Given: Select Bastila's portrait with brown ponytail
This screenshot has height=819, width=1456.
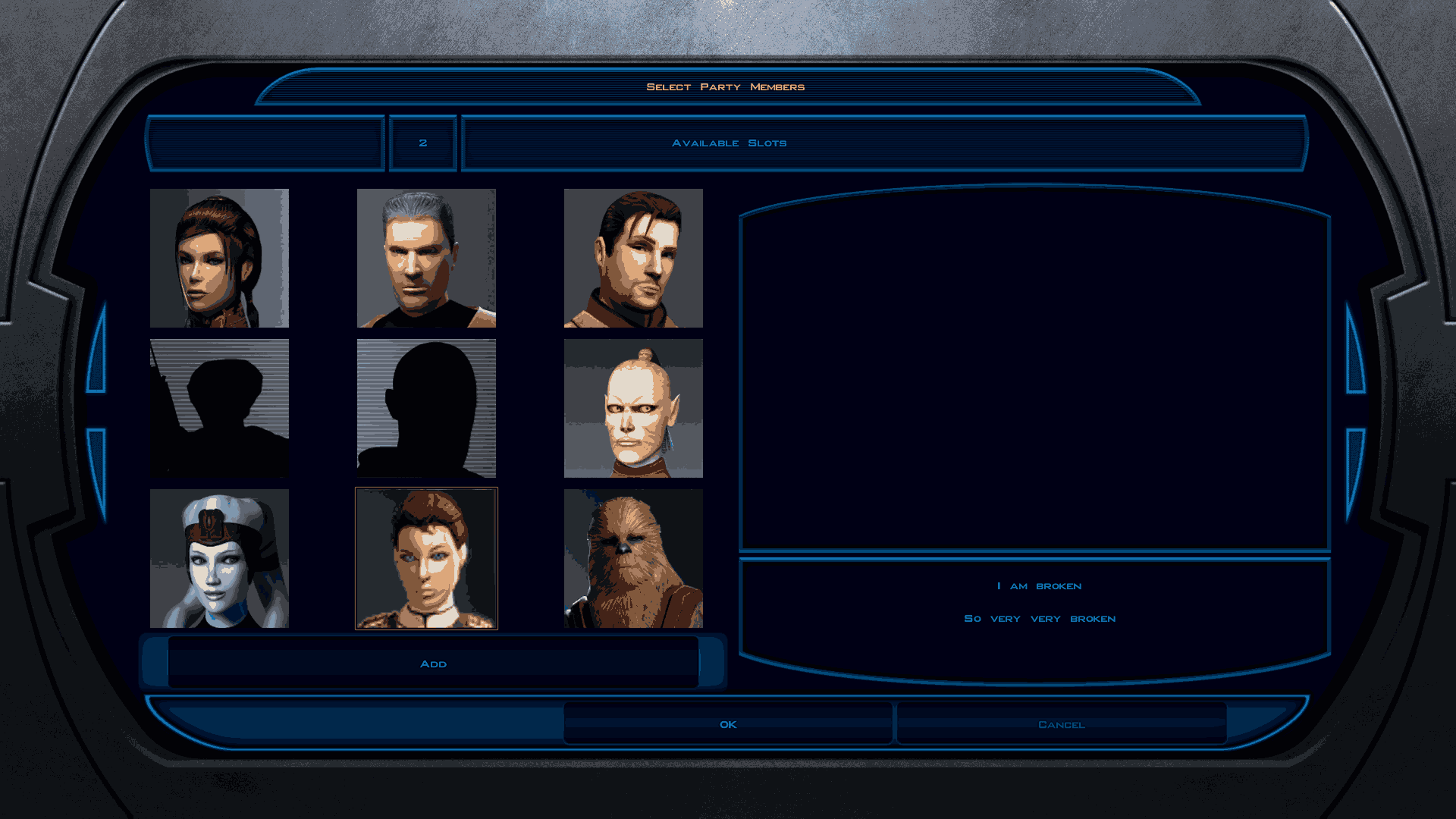Looking at the screenshot, I should 219,258.
